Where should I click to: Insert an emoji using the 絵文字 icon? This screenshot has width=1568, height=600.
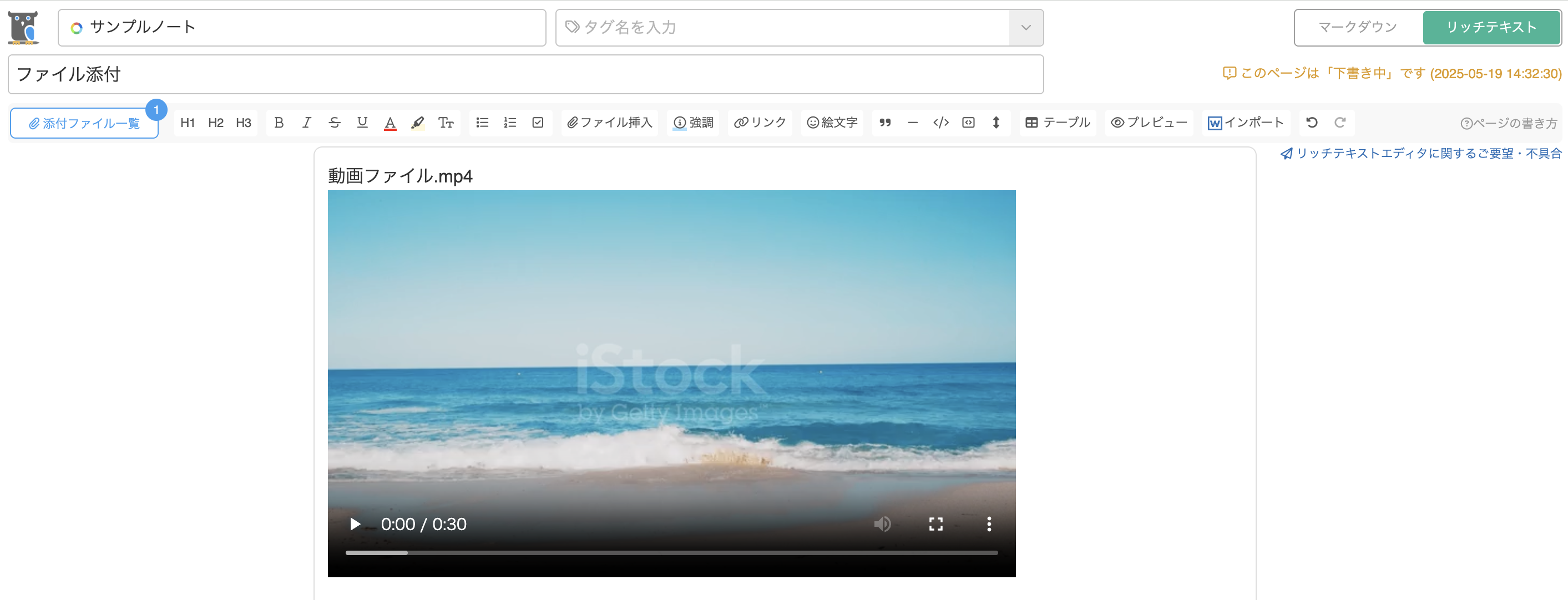832,123
